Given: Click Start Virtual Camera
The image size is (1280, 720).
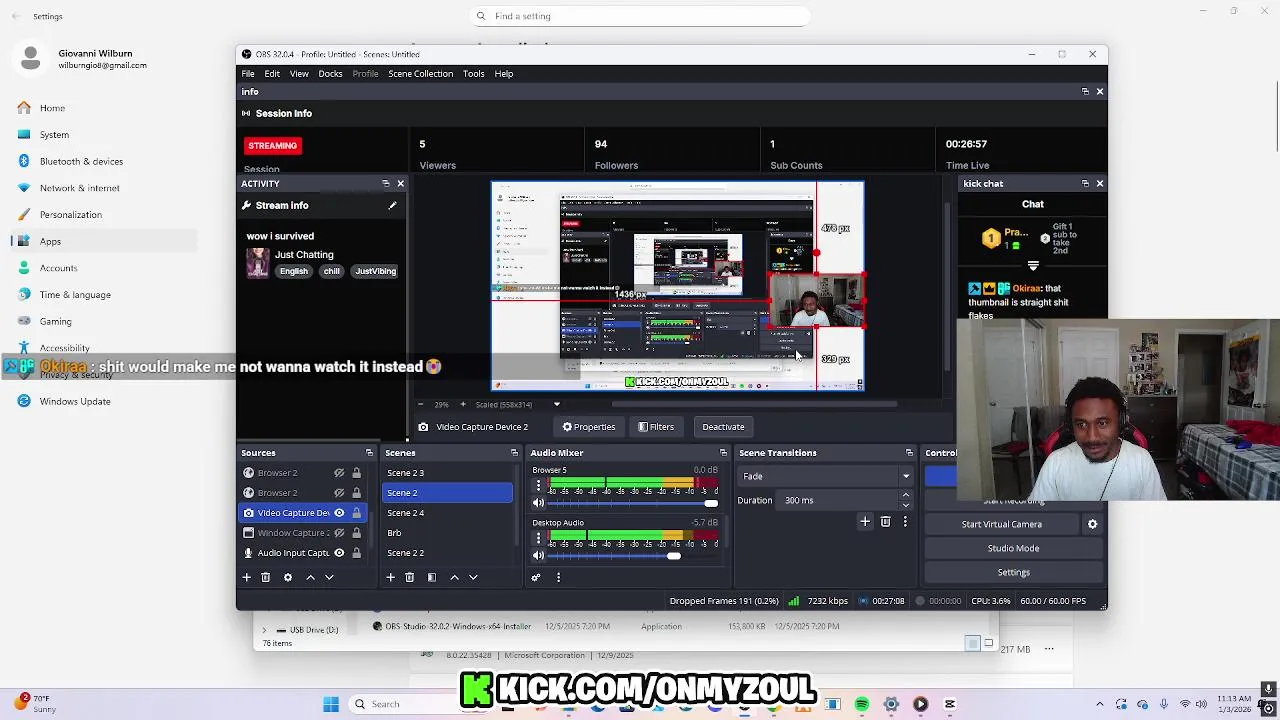Looking at the screenshot, I should coord(1002,524).
